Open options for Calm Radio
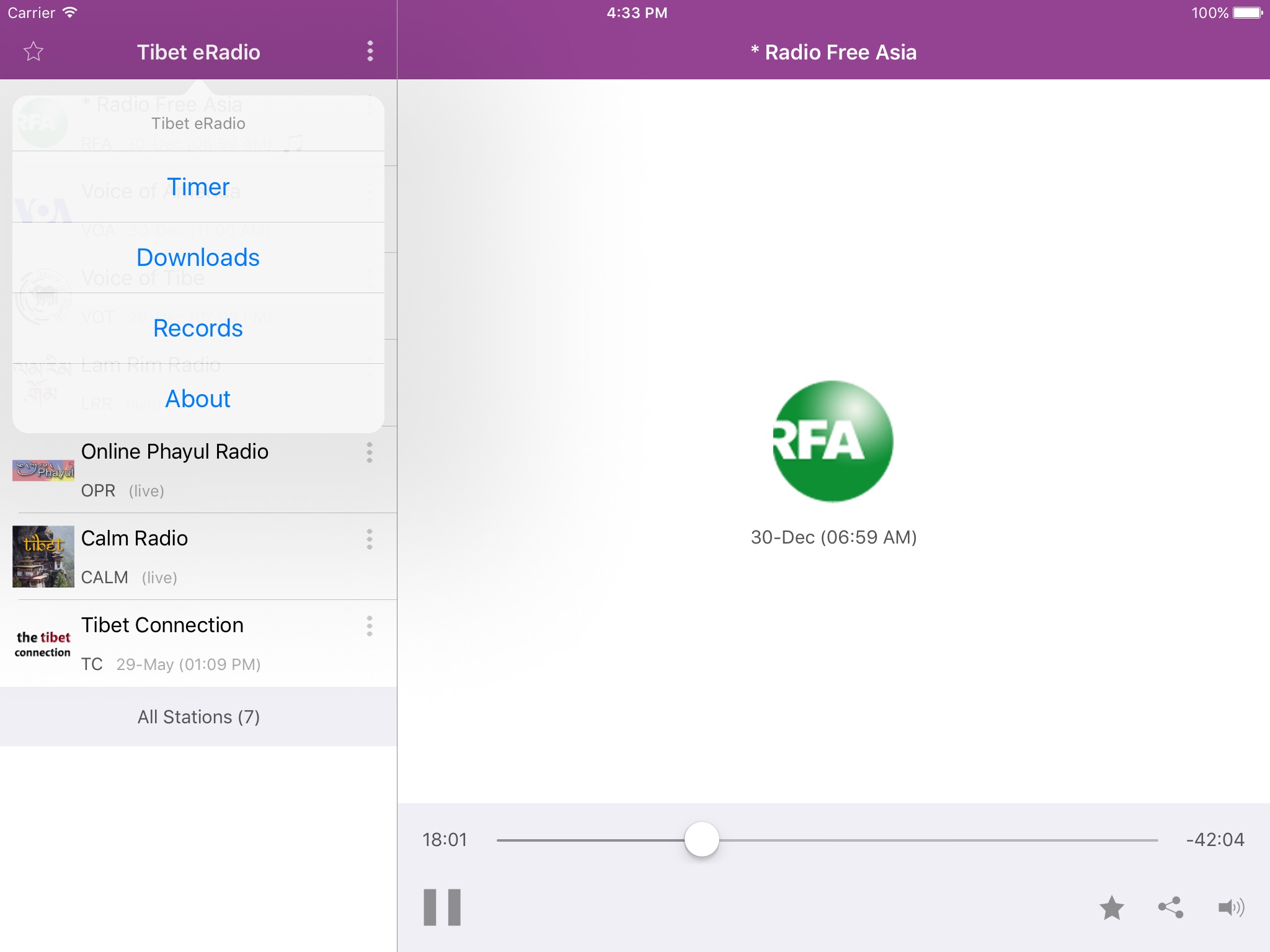Screen dimensions: 1270x952 click(x=370, y=539)
